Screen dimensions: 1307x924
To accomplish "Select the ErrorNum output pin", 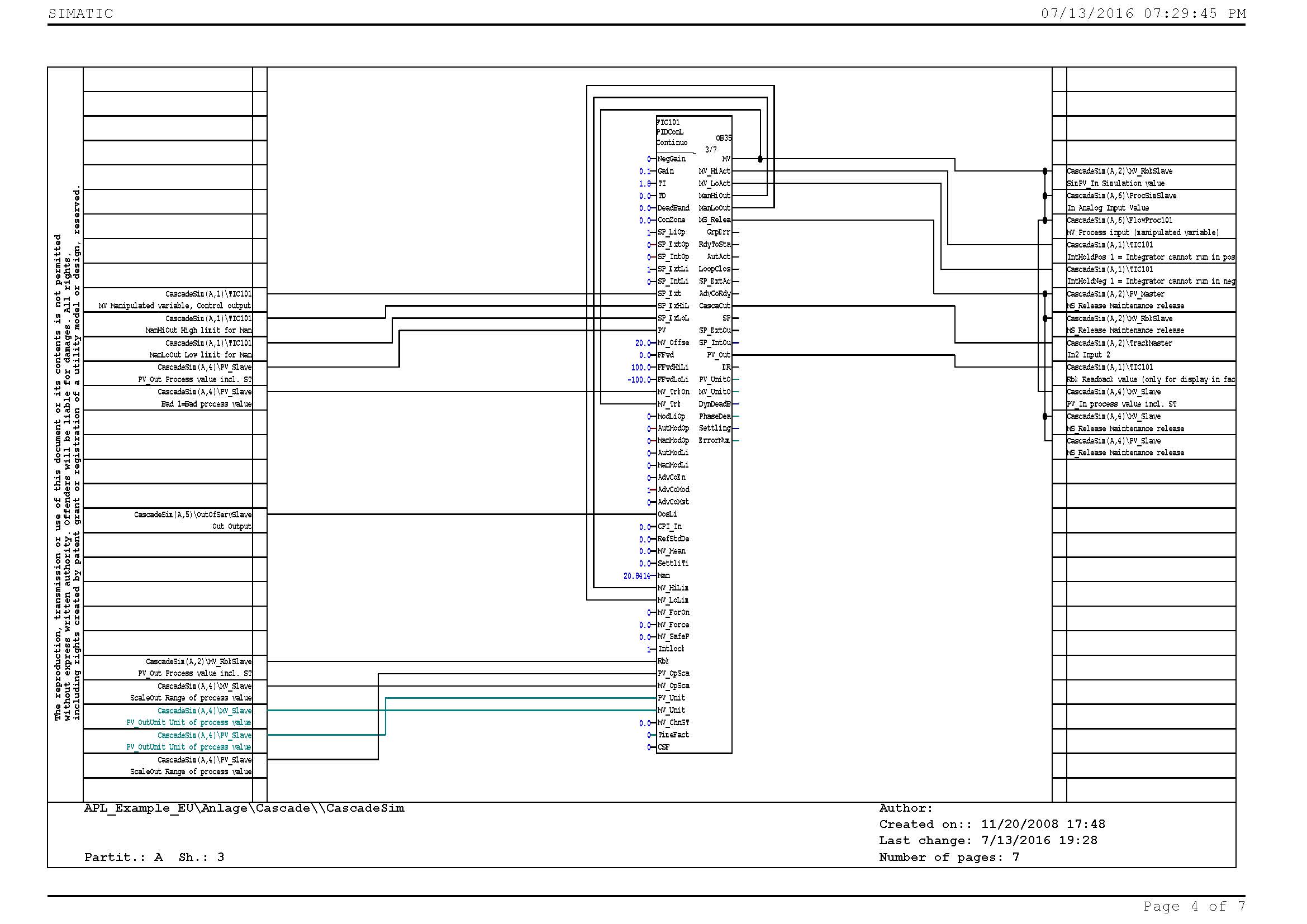I will click(x=715, y=441).
